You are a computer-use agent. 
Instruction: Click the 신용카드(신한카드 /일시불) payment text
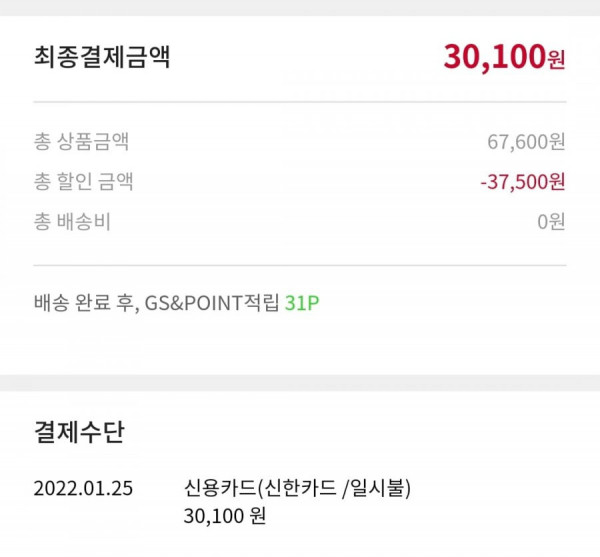(x=297, y=489)
